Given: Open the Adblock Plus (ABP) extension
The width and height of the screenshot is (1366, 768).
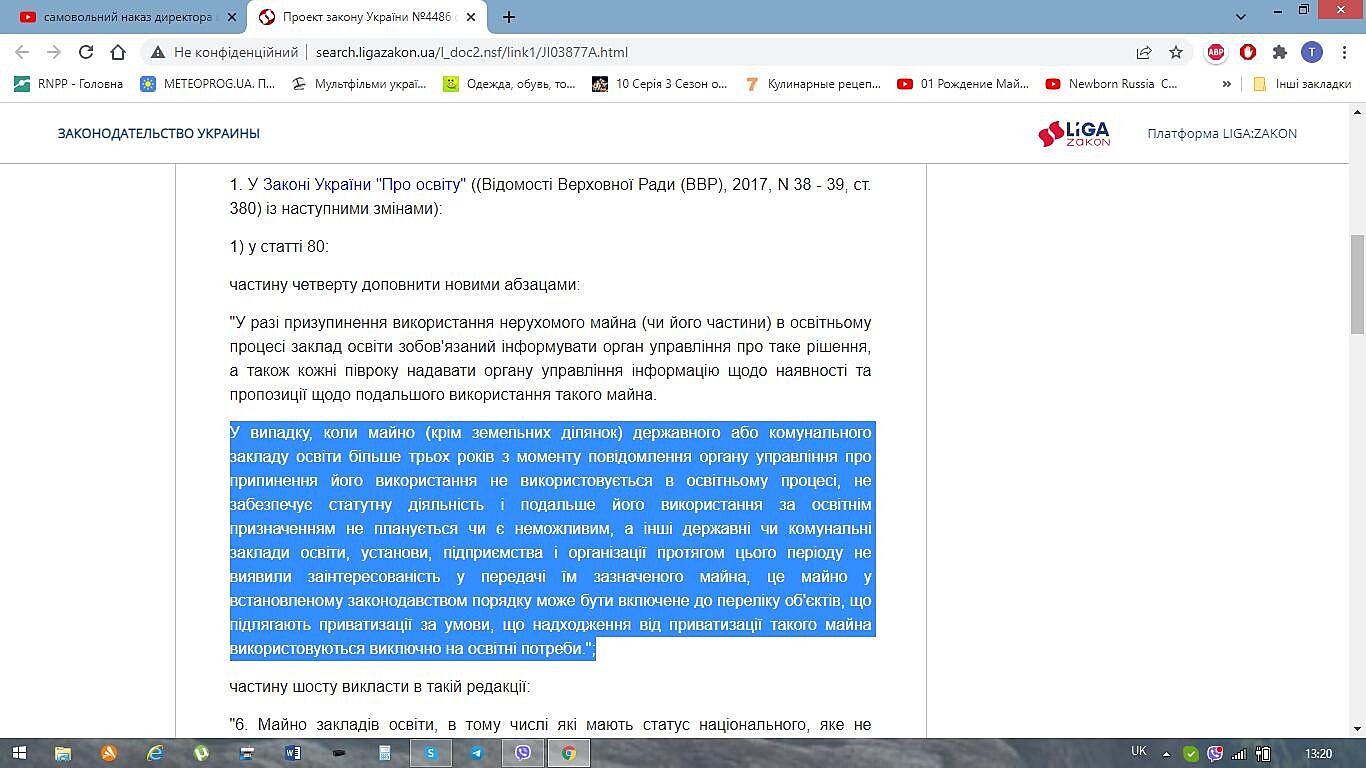Looking at the screenshot, I should tap(1216, 52).
